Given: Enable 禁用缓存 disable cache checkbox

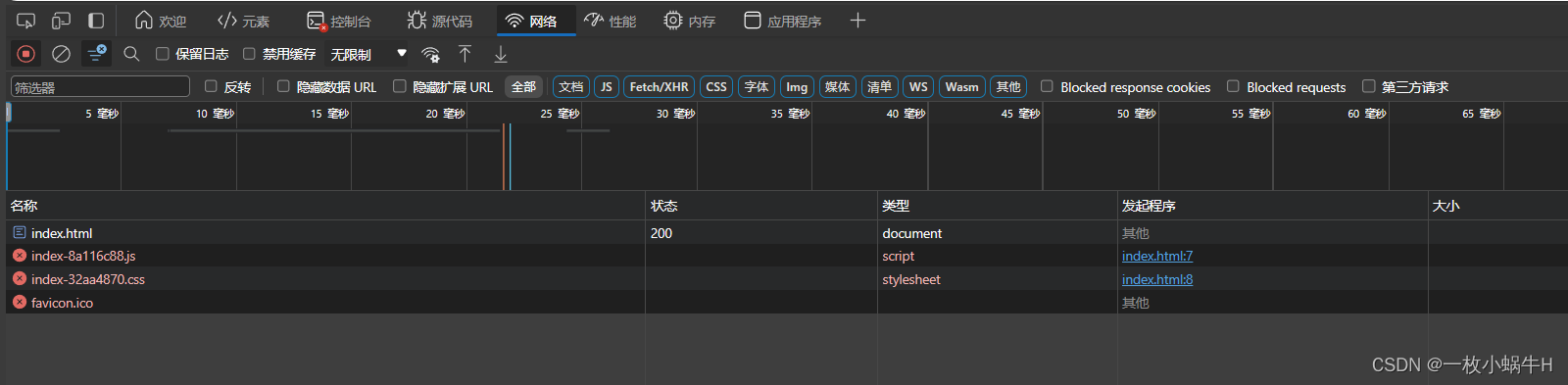Looking at the screenshot, I should click(x=249, y=54).
